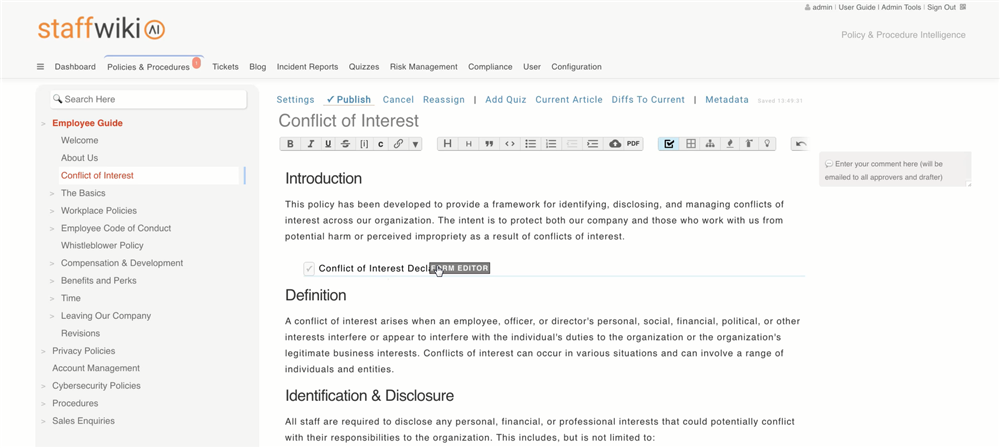
Task: Insert a bulleted list
Action: pos(531,144)
